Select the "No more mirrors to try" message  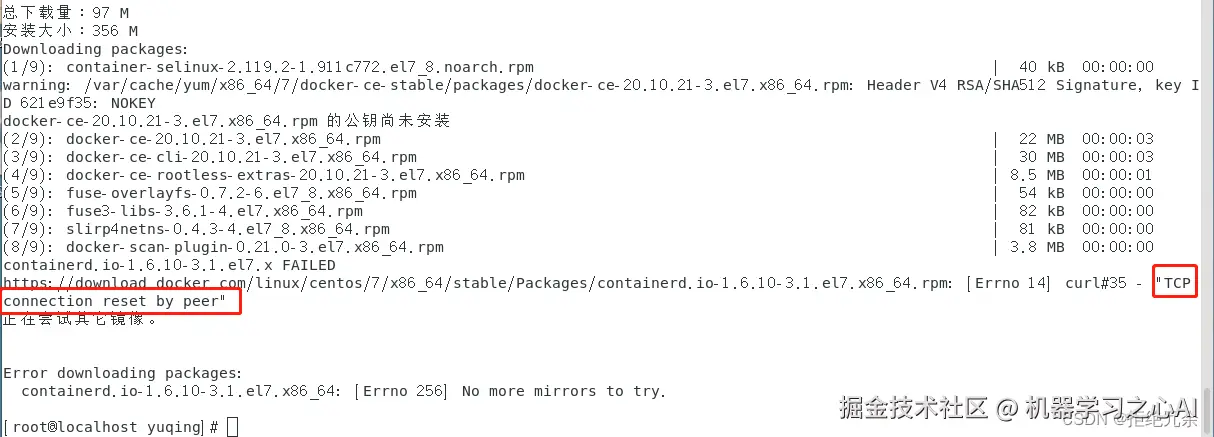tap(563, 391)
